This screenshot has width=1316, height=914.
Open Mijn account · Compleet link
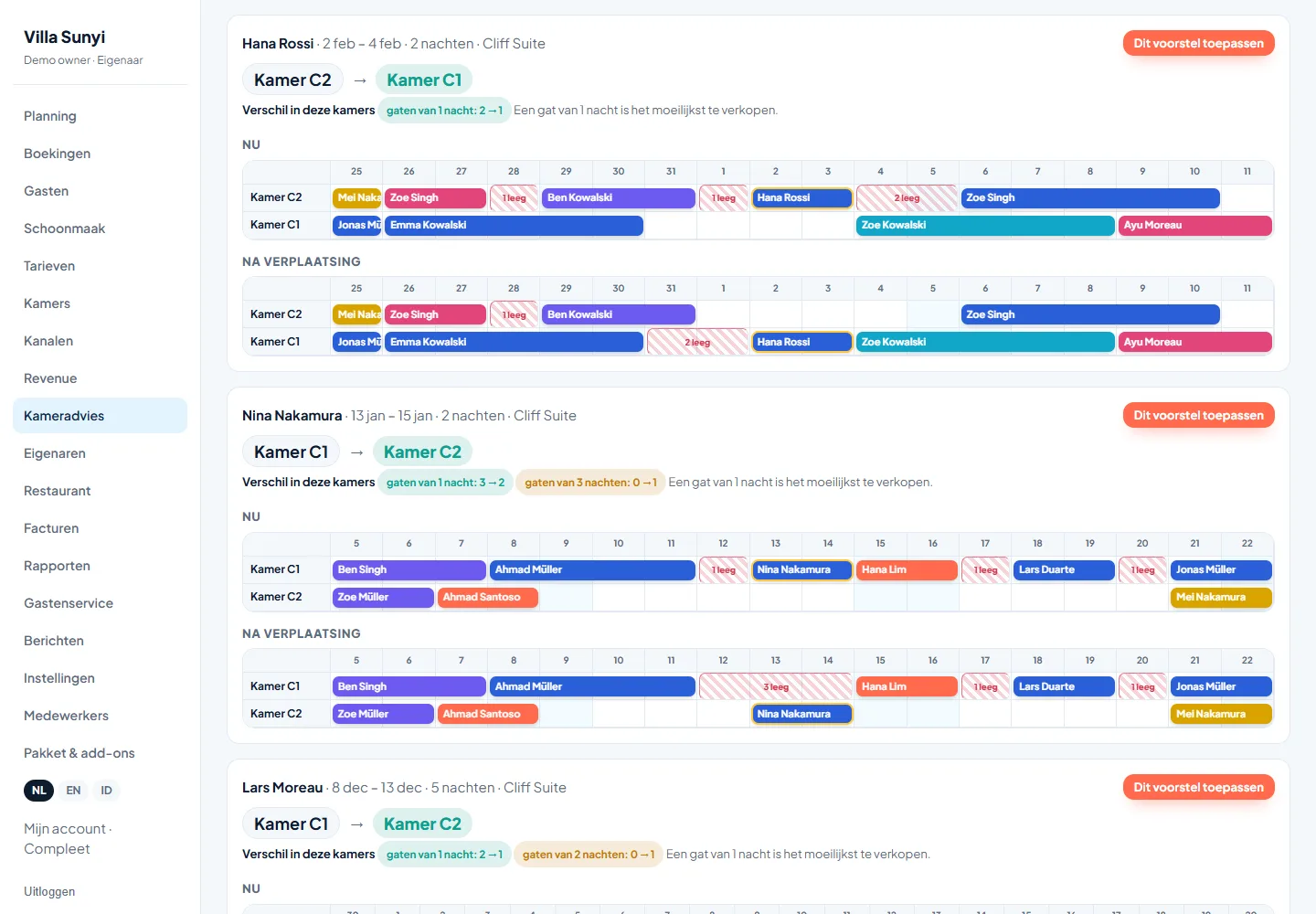pos(68,839)
